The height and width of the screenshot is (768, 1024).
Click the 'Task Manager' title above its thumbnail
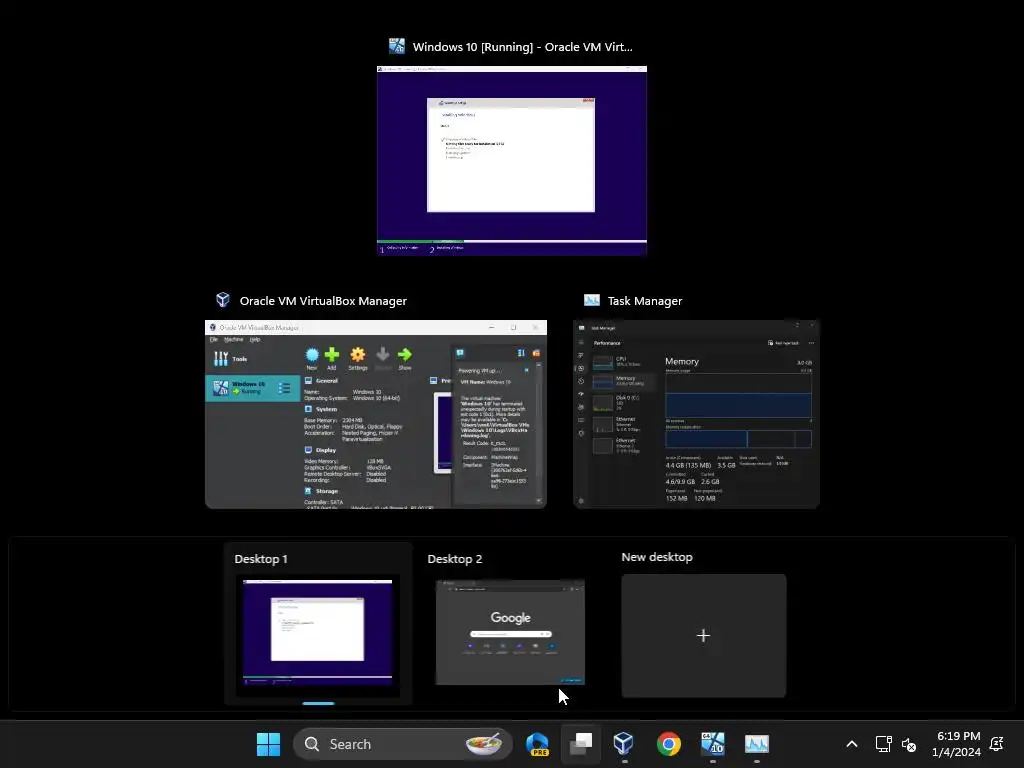point(645,301)
